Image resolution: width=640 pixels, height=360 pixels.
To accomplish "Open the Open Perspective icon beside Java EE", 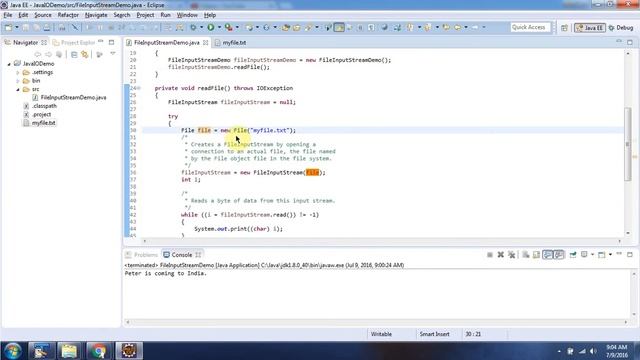I will [x=564, y=28].
